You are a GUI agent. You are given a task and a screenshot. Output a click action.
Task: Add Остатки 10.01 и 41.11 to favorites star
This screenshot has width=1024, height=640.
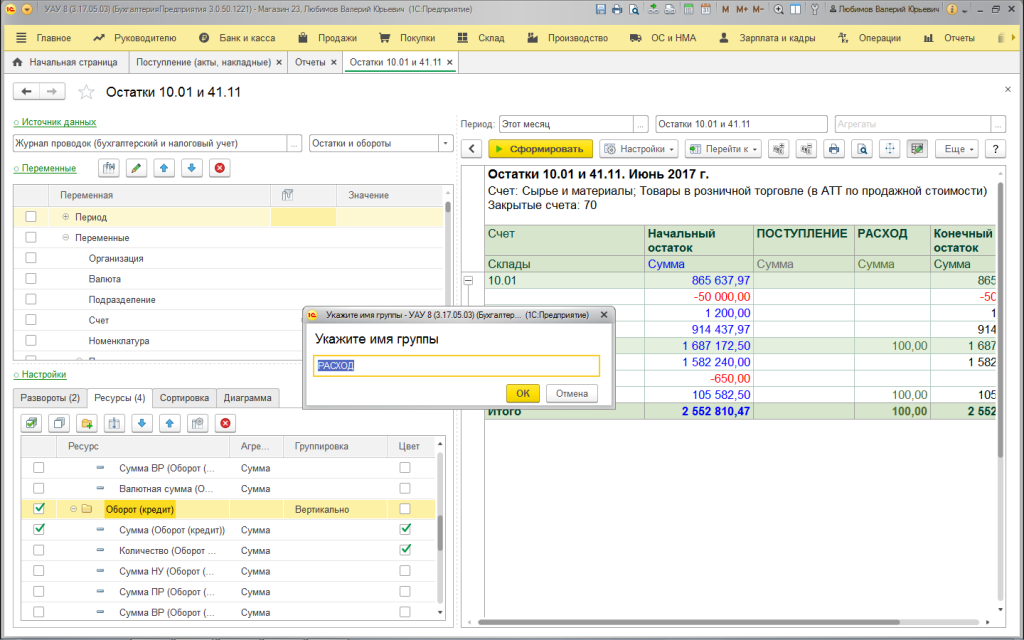tap(86, 92)
